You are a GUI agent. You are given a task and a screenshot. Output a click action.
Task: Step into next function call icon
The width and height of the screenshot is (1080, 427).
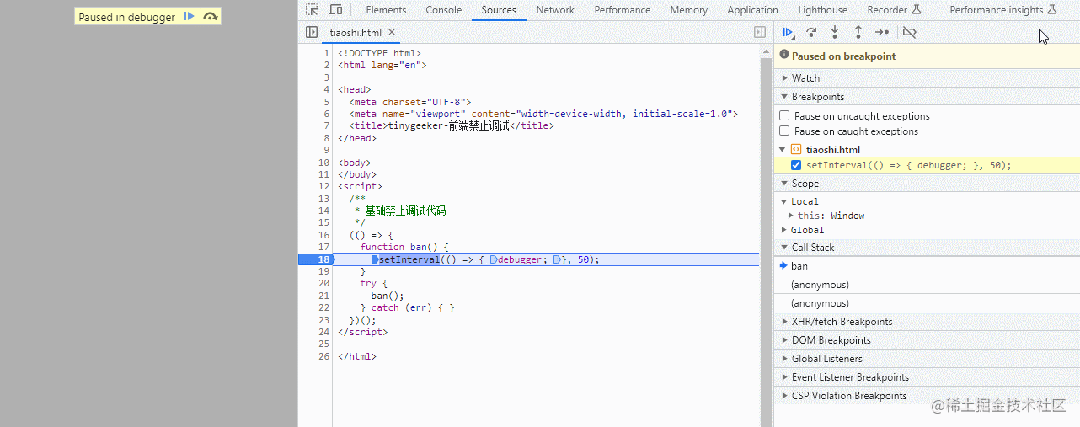coord(835,32)
